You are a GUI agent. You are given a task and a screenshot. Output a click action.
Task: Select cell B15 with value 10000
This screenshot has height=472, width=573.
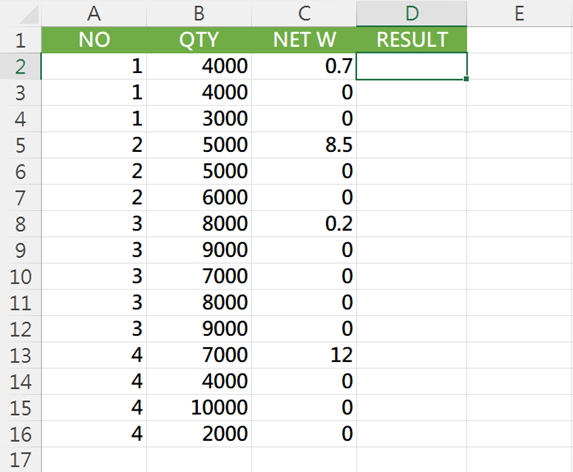[199, 408]
